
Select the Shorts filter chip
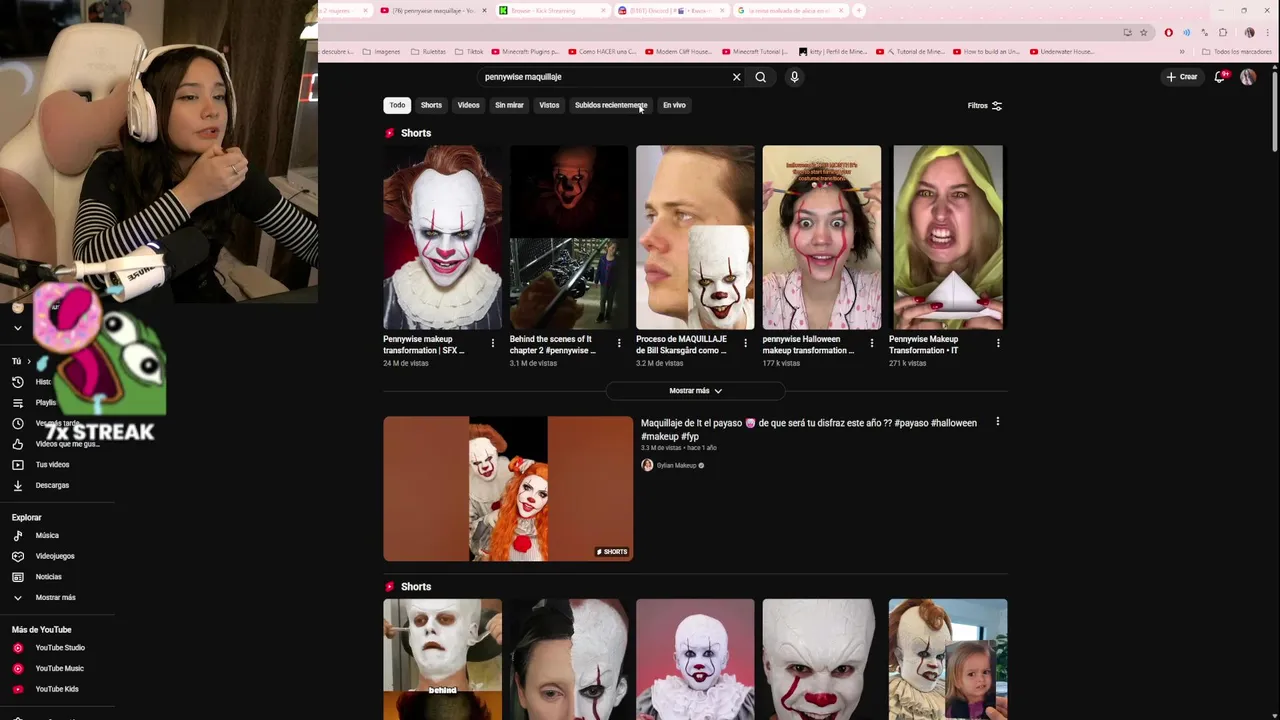431,105
